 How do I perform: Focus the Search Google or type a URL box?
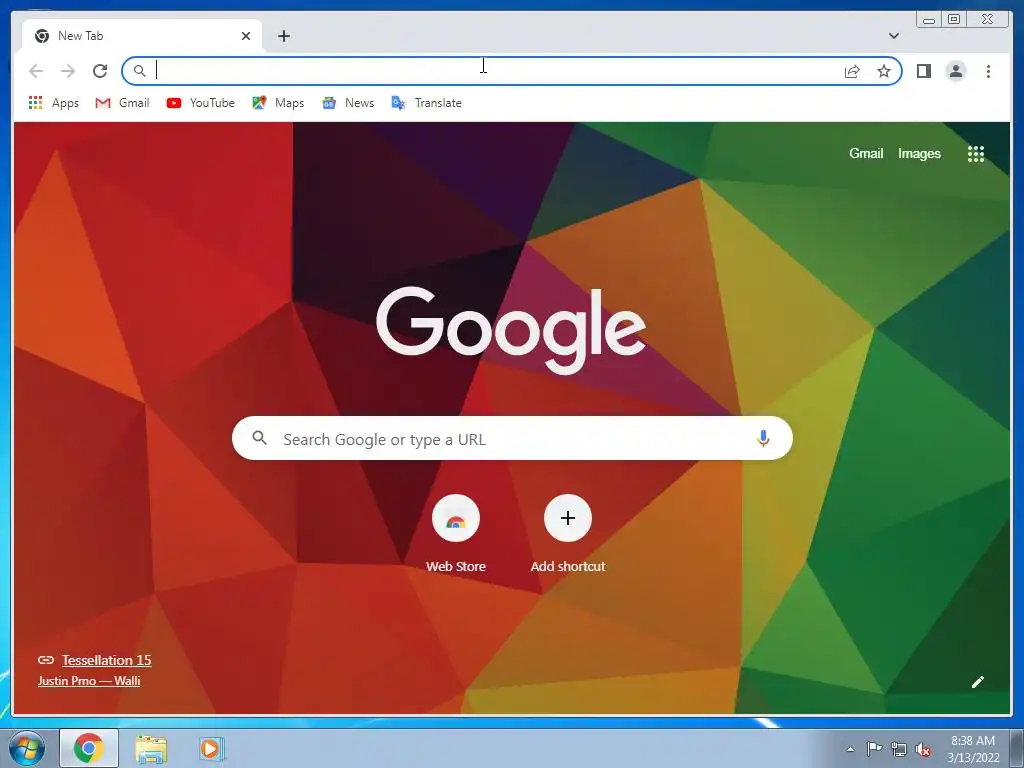[x=512, y=438]
